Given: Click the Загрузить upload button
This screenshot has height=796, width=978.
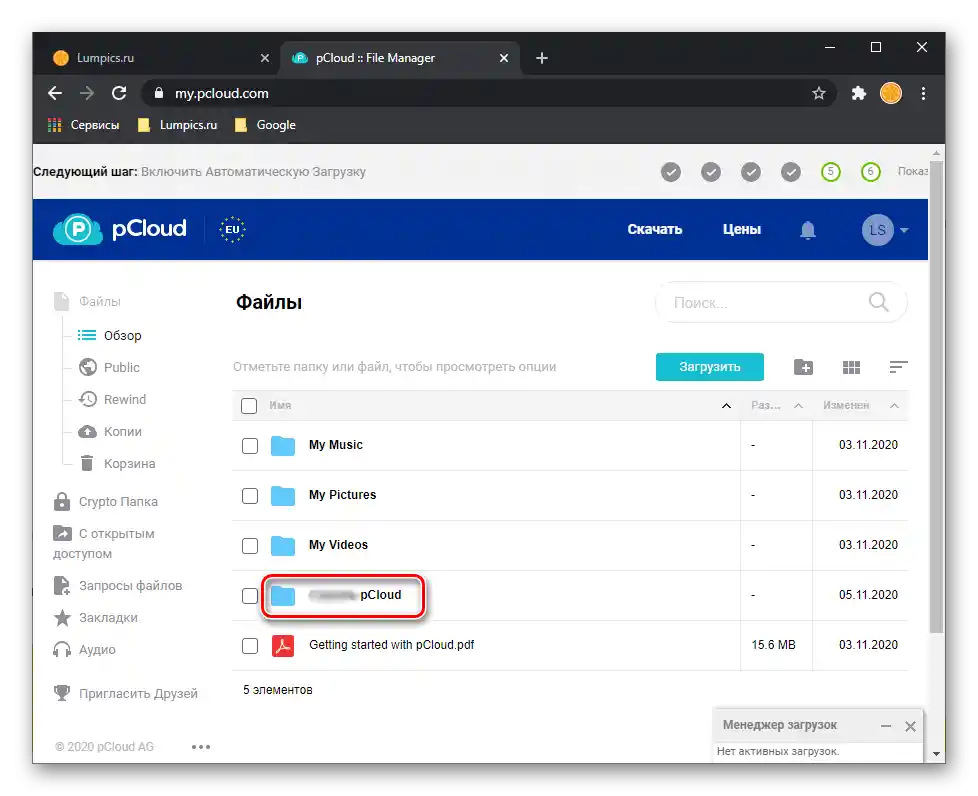Looking at the screenshot, I should (710, 367).
